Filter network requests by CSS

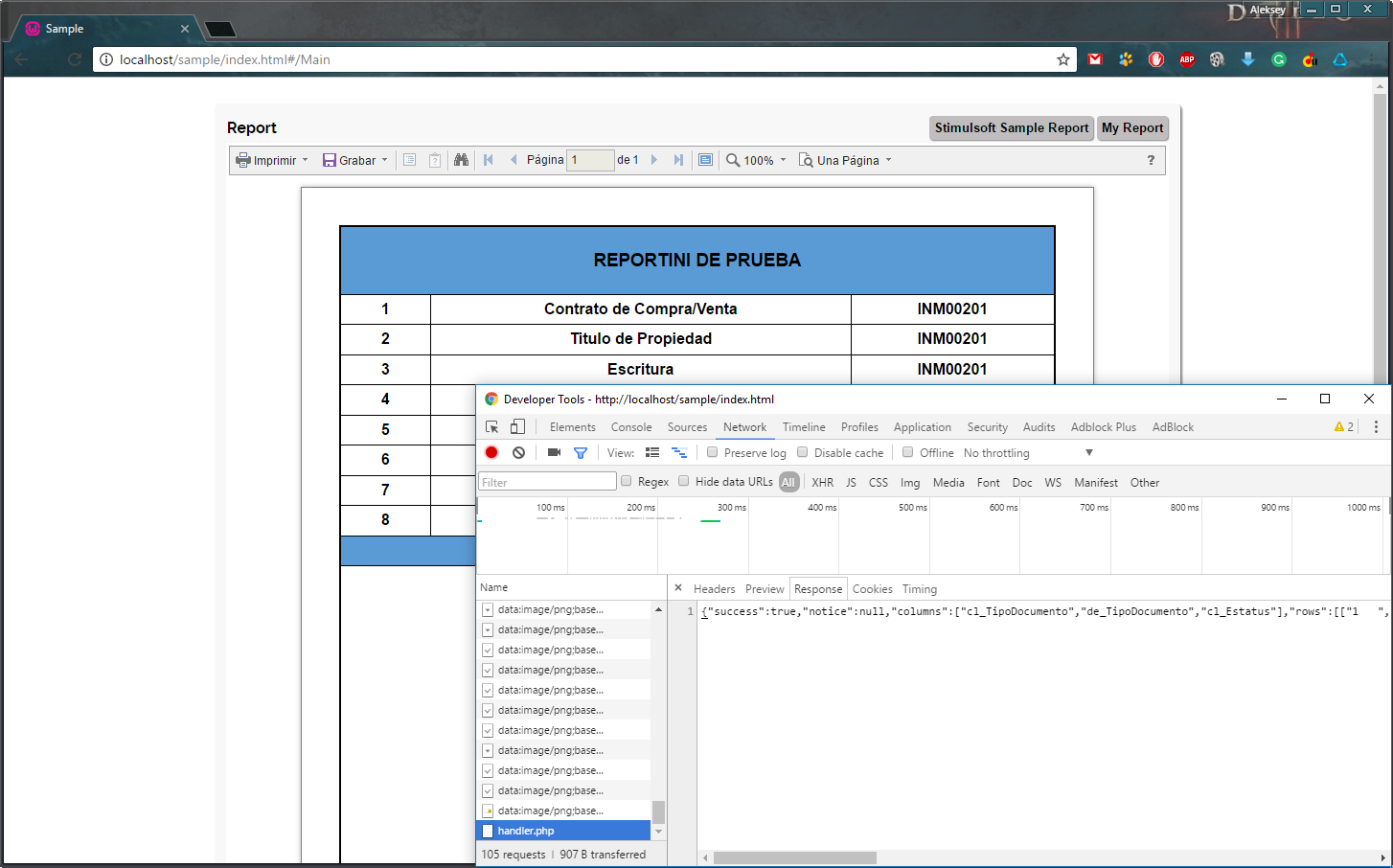pos(879,483)
